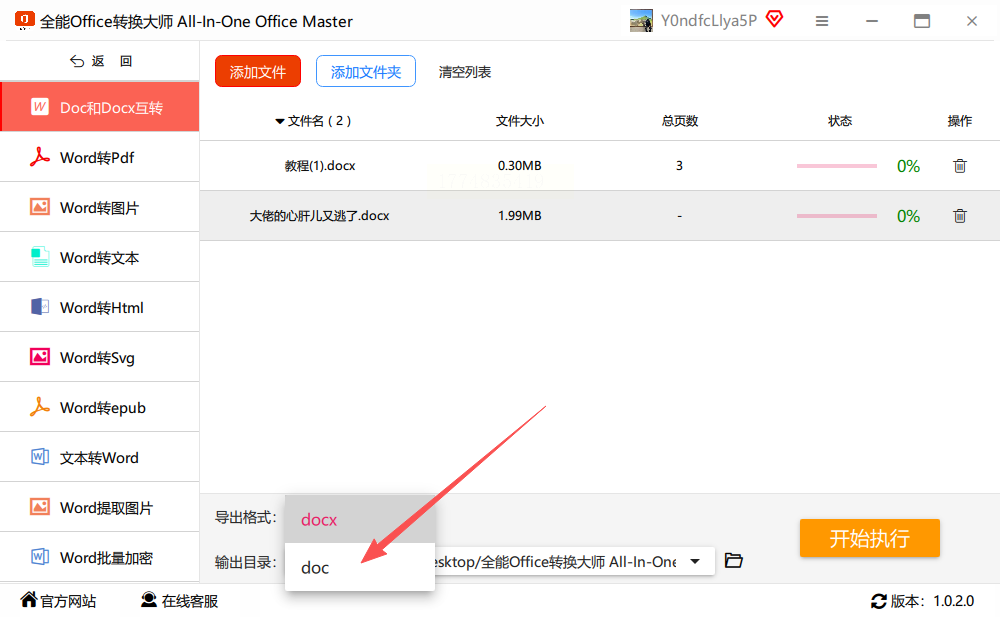This screenshot has width=1000, height=617.
Task: Switch to 文本转Word sidebar item
Action: point(100,457)
